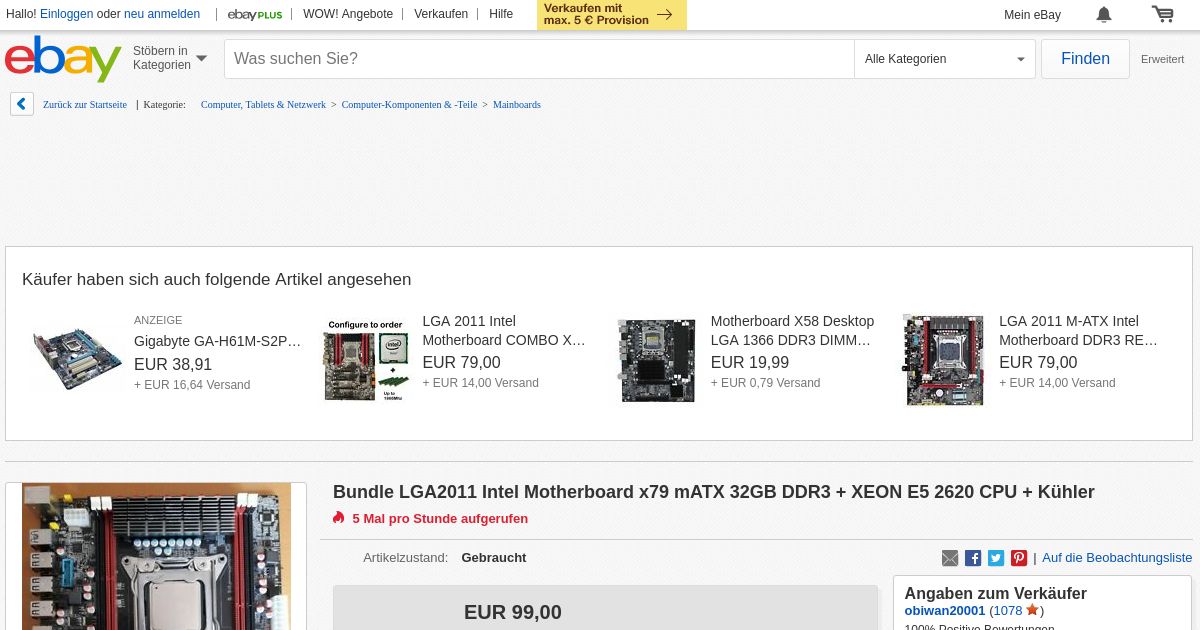Select the EUR 38,91 price text

click(x=173, y=365)
